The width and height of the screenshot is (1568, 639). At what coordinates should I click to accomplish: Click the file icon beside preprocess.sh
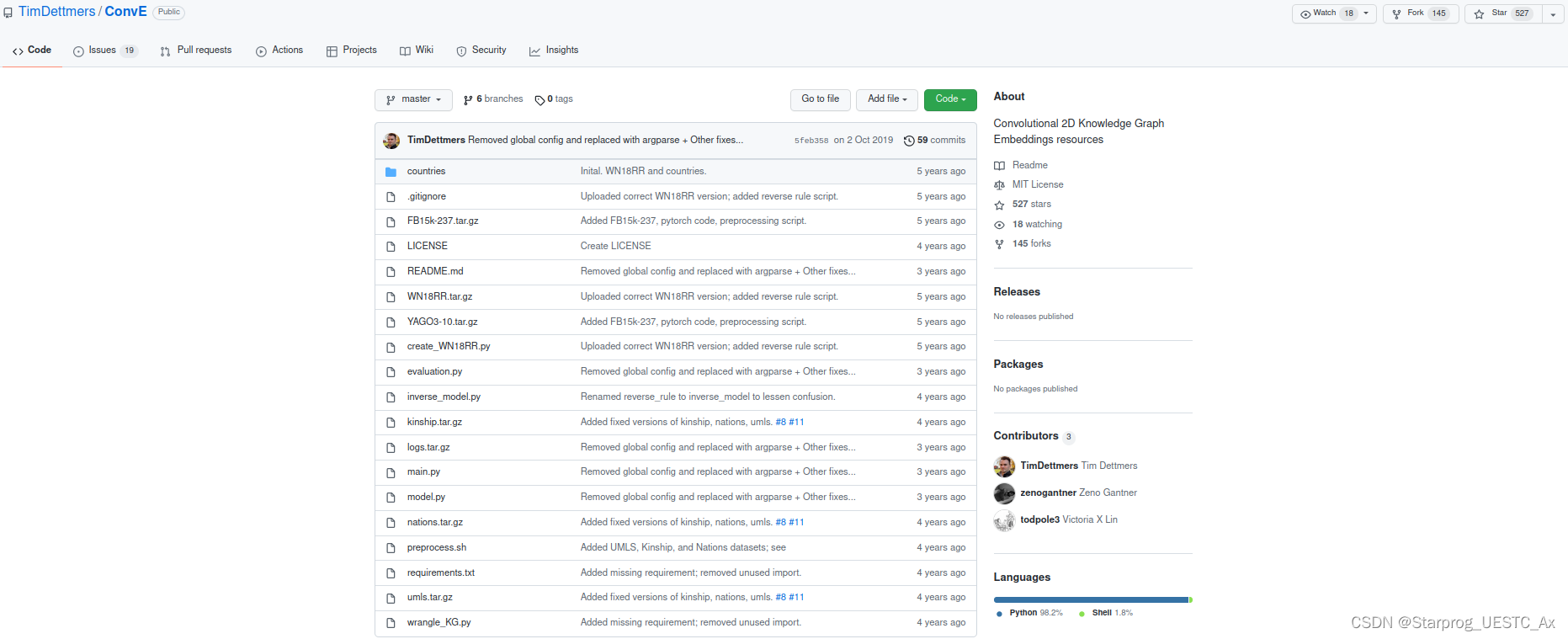391,548
